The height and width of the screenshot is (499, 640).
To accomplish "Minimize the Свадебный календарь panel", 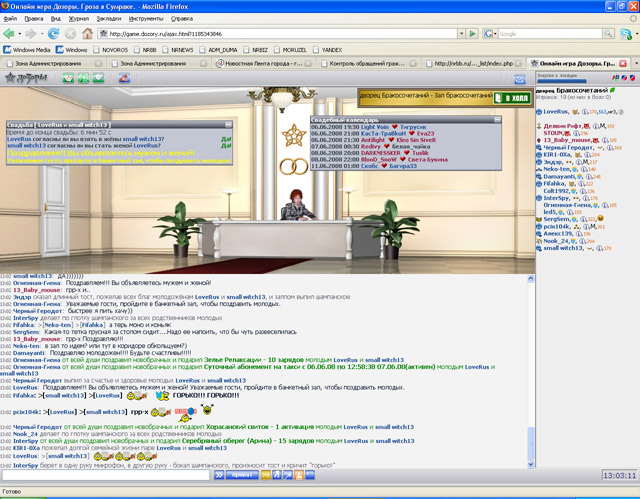I will (497, 120).
